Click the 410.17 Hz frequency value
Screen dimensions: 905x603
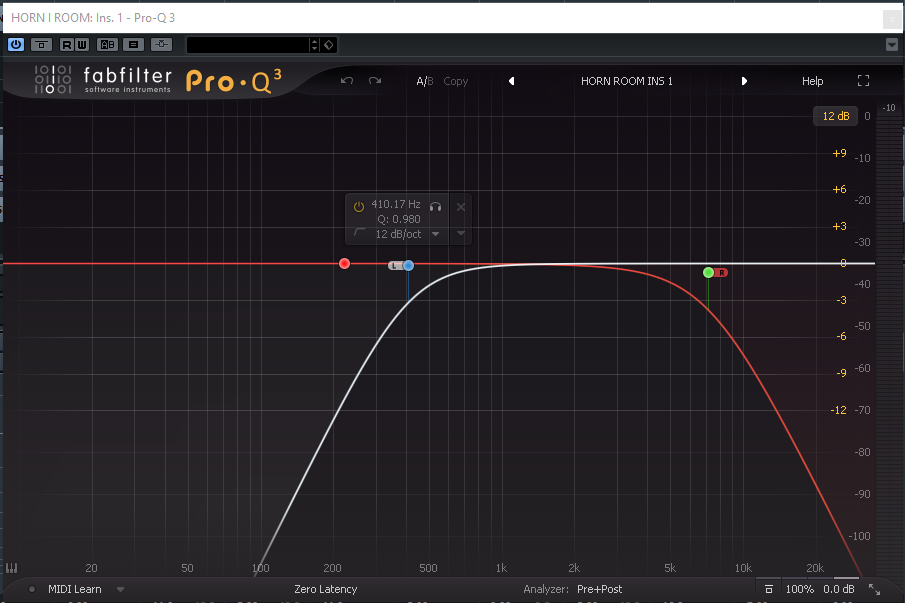(x=396, y=204)
